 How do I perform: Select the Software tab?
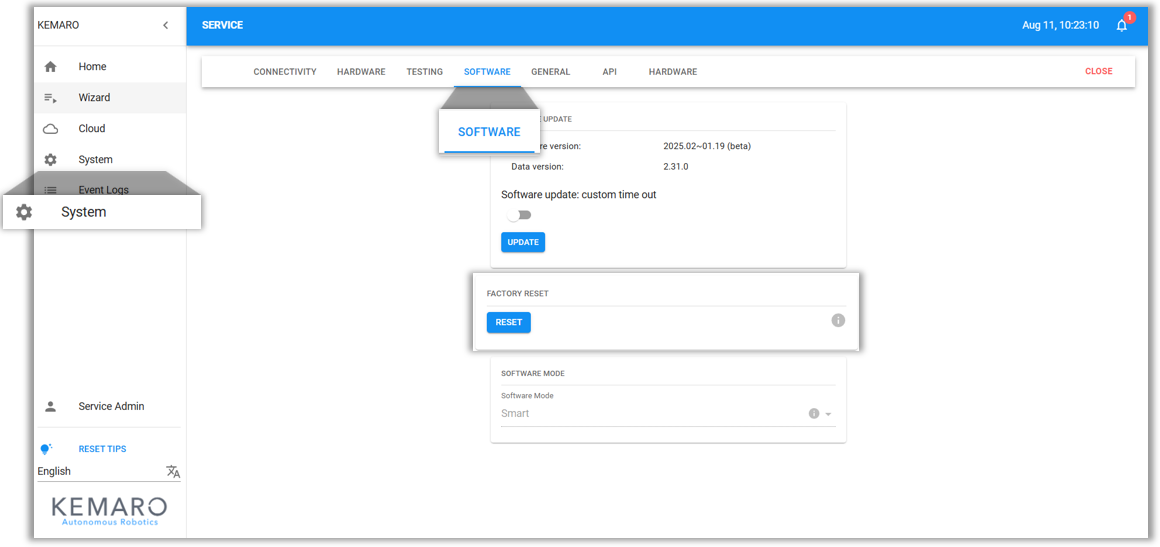point(487,72)
